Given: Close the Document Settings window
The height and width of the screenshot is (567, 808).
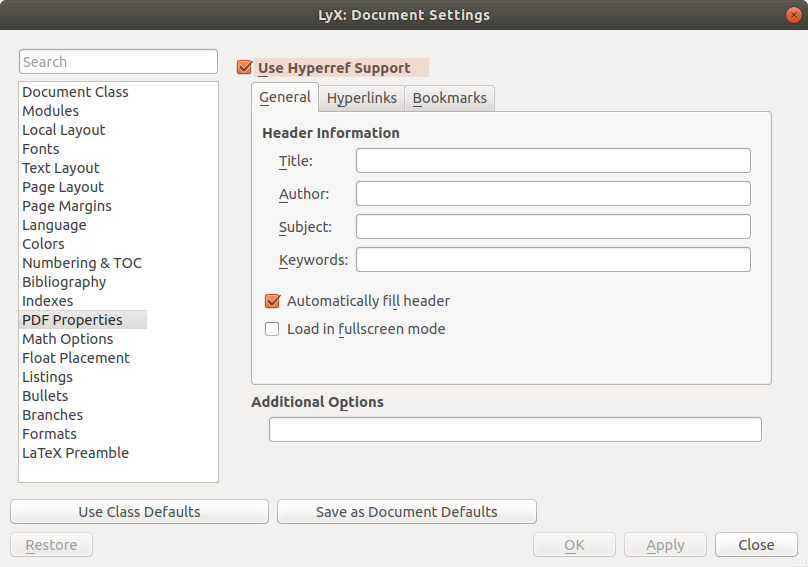Looking at the screenshot, I should click(x=793, y=15).
